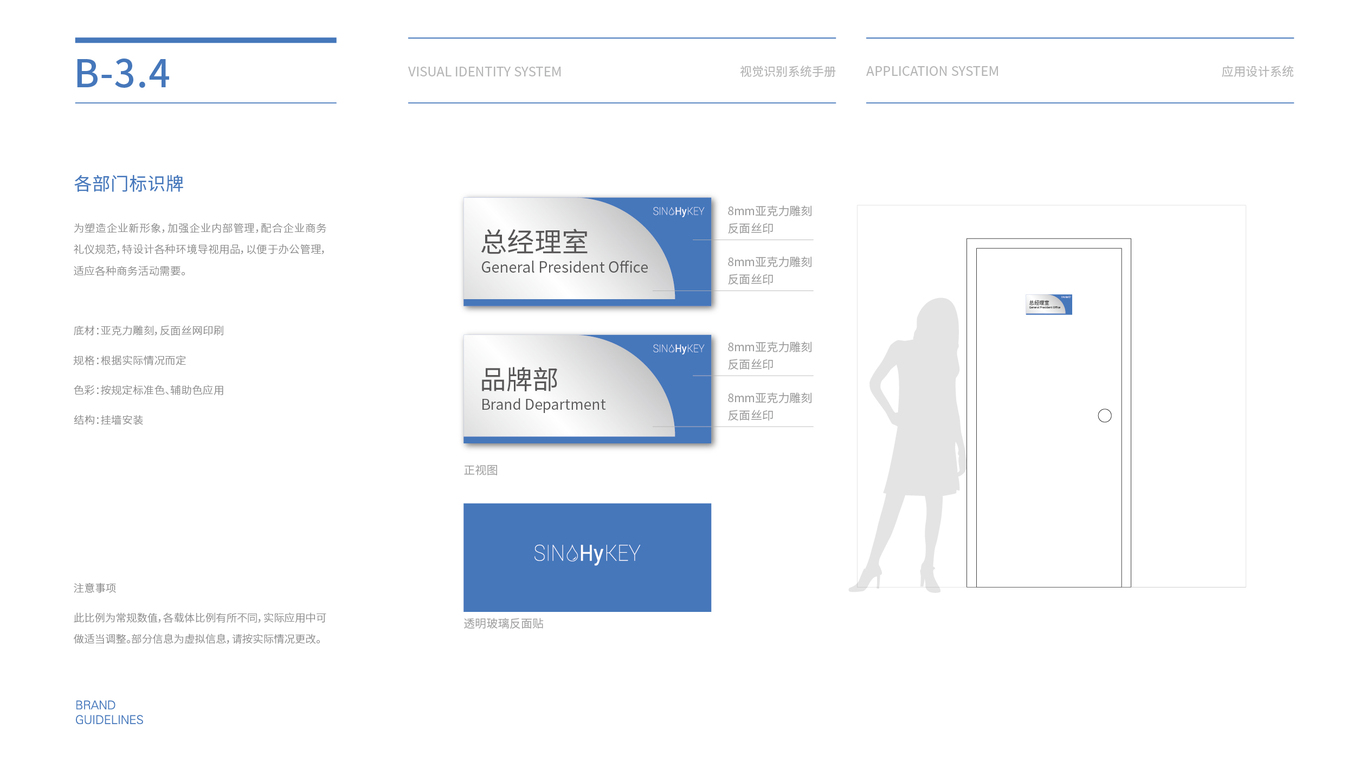
Task: Click the round door knob on the door illustration
Action: 1104,415
